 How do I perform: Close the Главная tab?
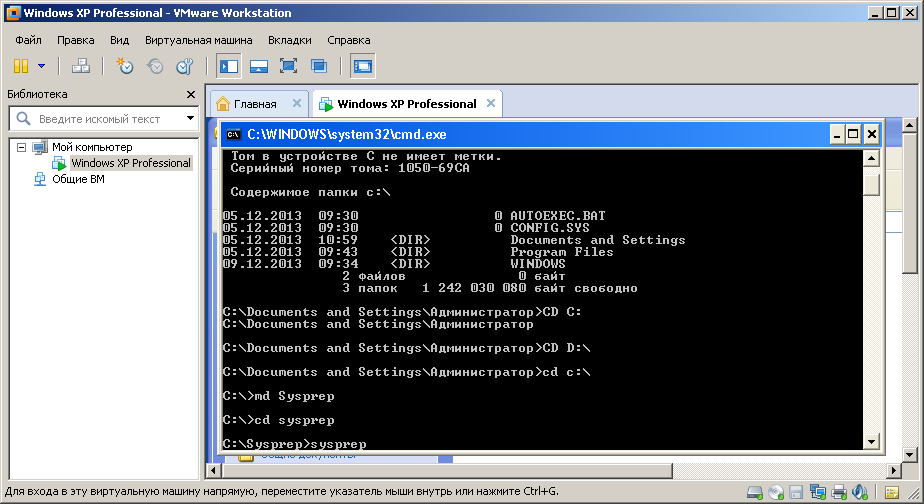[x=297, y=103]
